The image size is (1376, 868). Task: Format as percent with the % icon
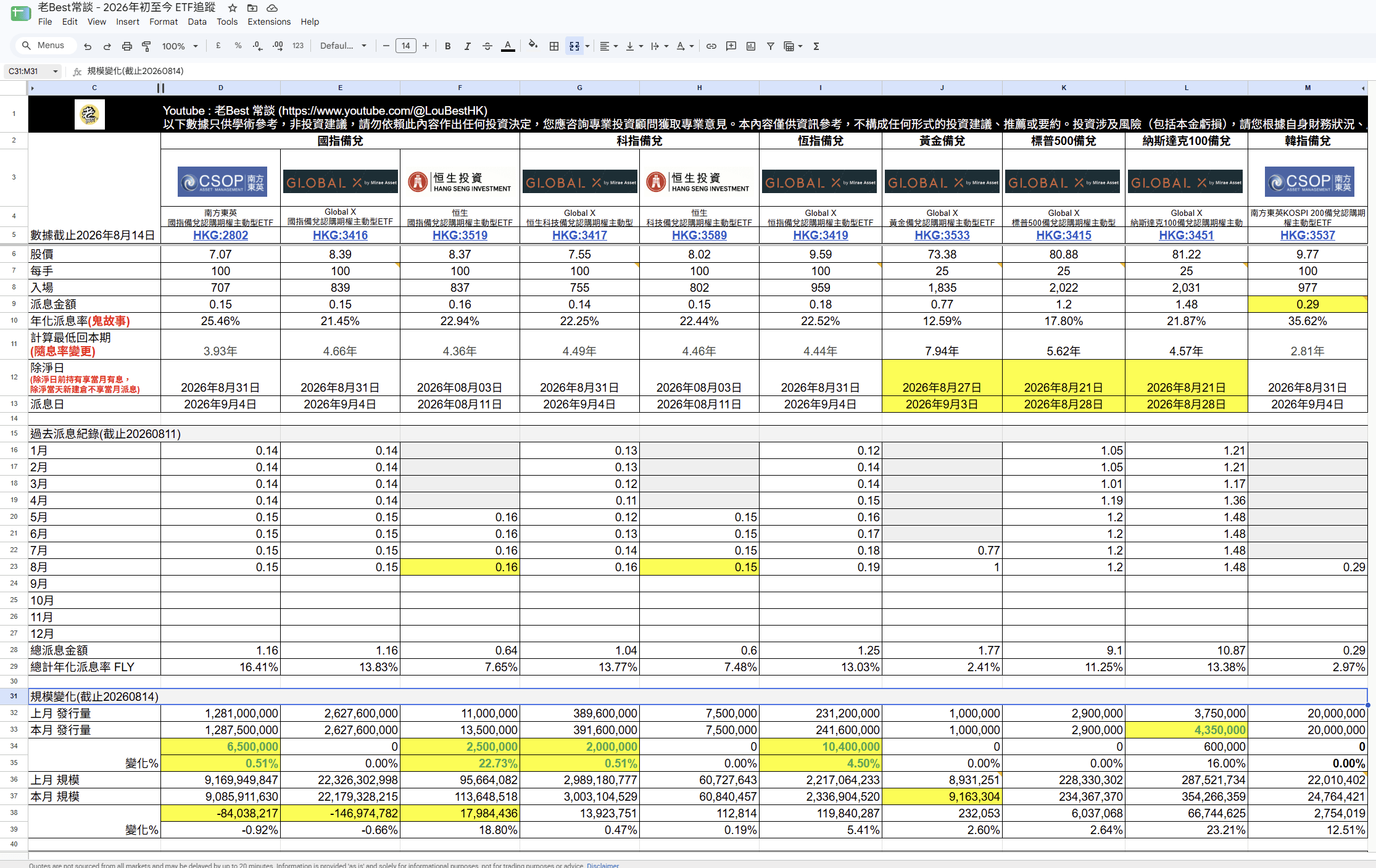click(x=238, y=46)
